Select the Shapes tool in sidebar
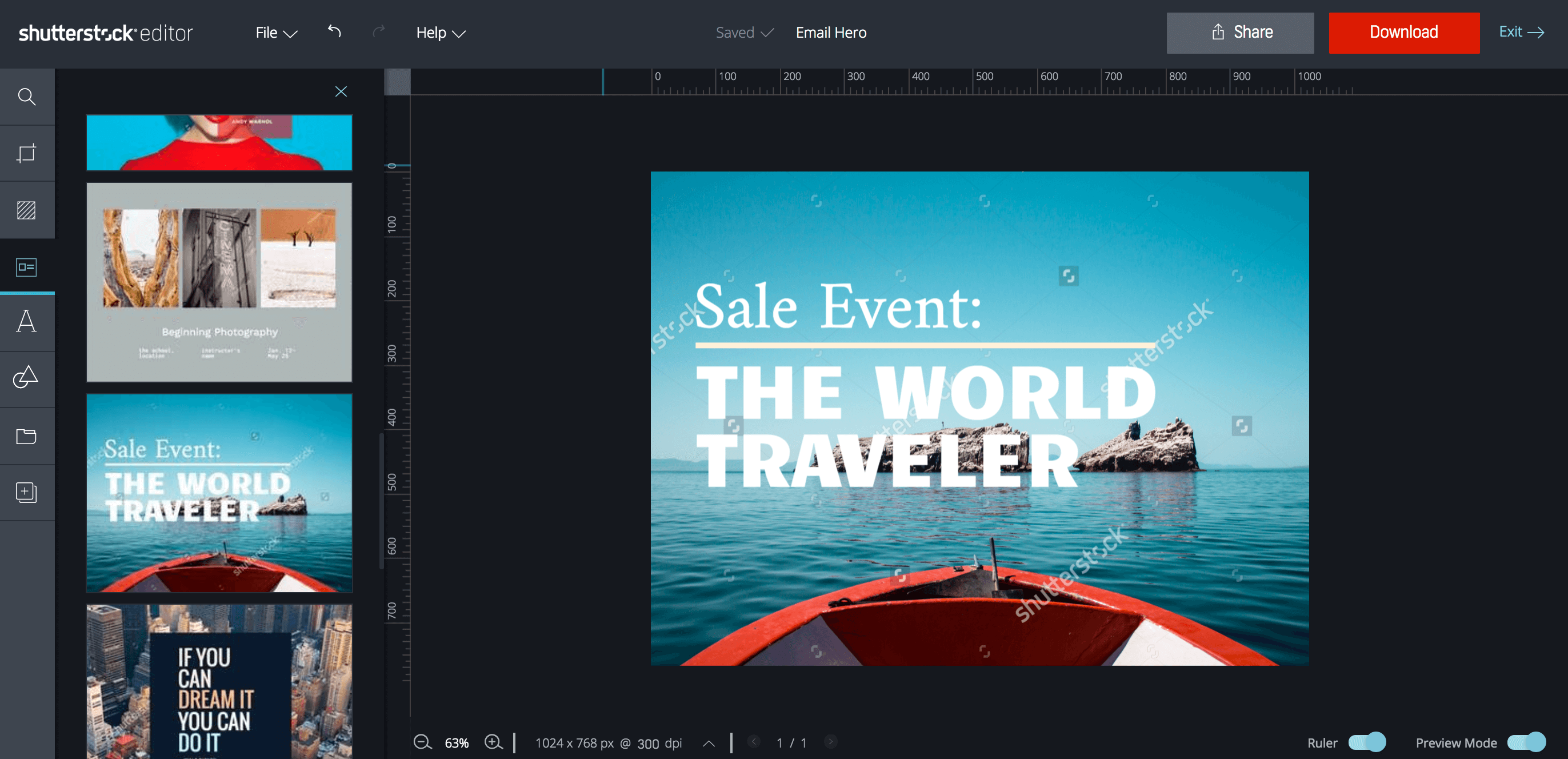The image size is (1568, 759). pyautogui.click(x=27, y=379)
